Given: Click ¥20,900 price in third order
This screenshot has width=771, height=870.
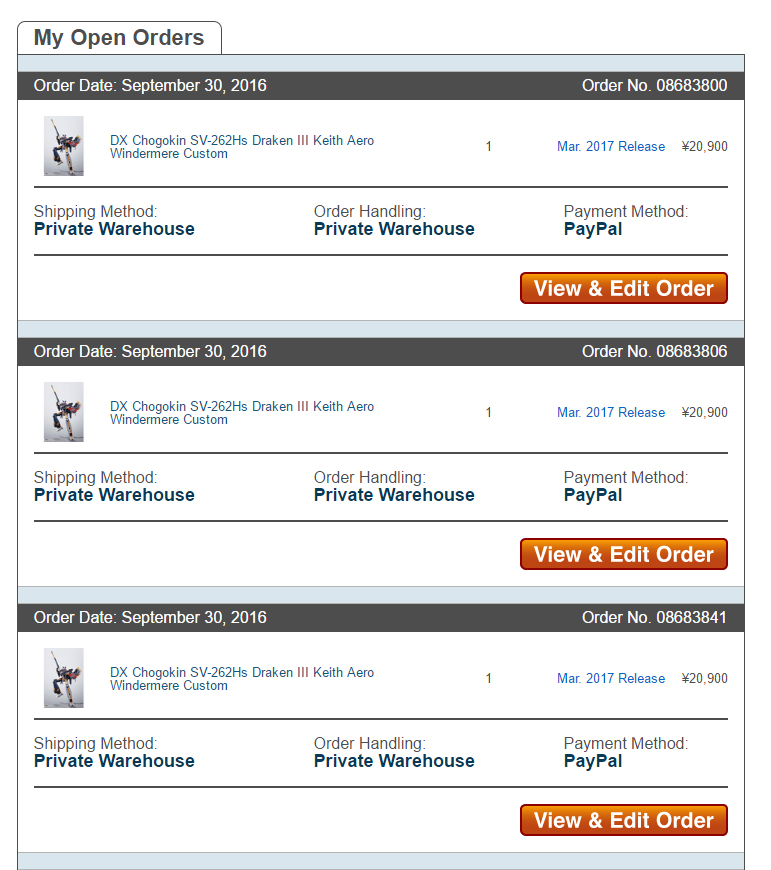Looking at the screenshot, I should 704,678.
